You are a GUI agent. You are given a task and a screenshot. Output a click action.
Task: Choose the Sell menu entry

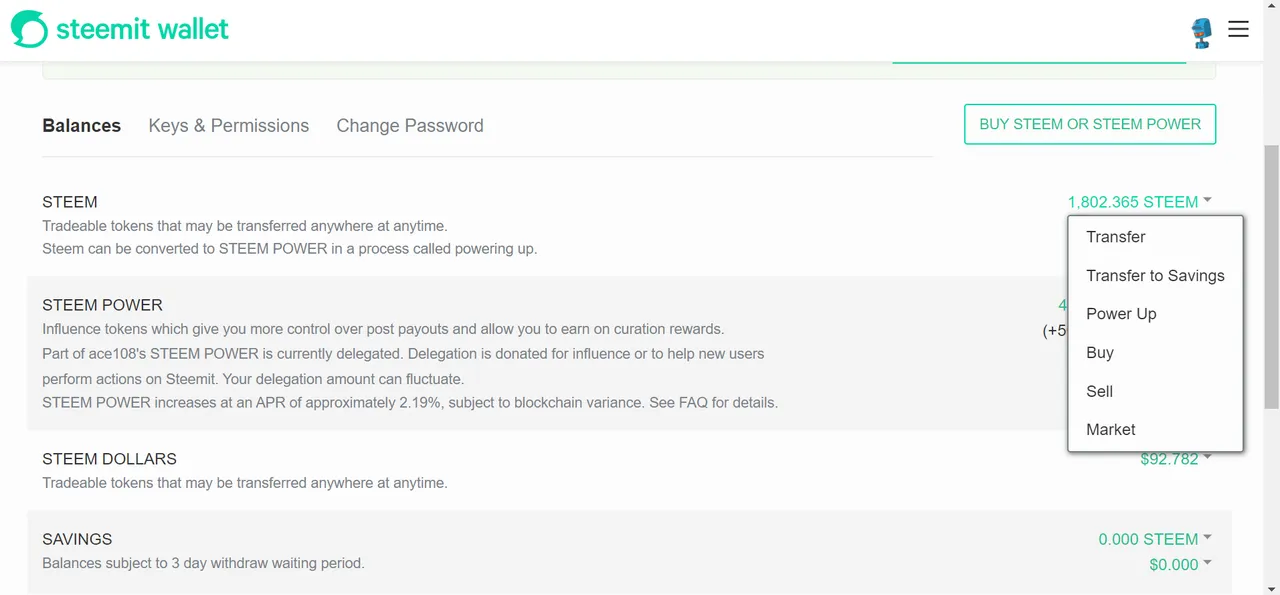tap(1099, 391)
